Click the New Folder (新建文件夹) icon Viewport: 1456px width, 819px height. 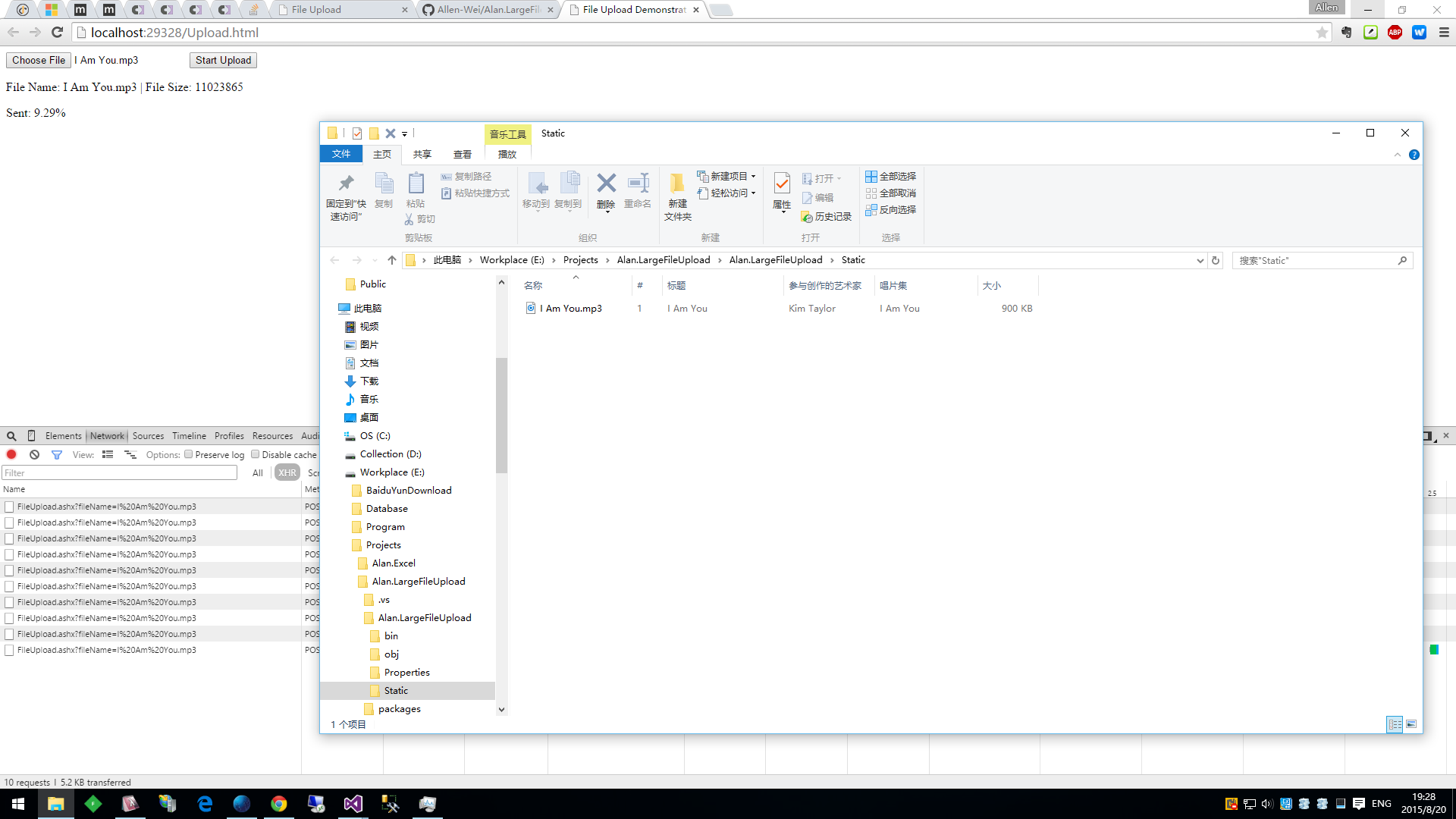pyautogui.click(x=677, y=183)
